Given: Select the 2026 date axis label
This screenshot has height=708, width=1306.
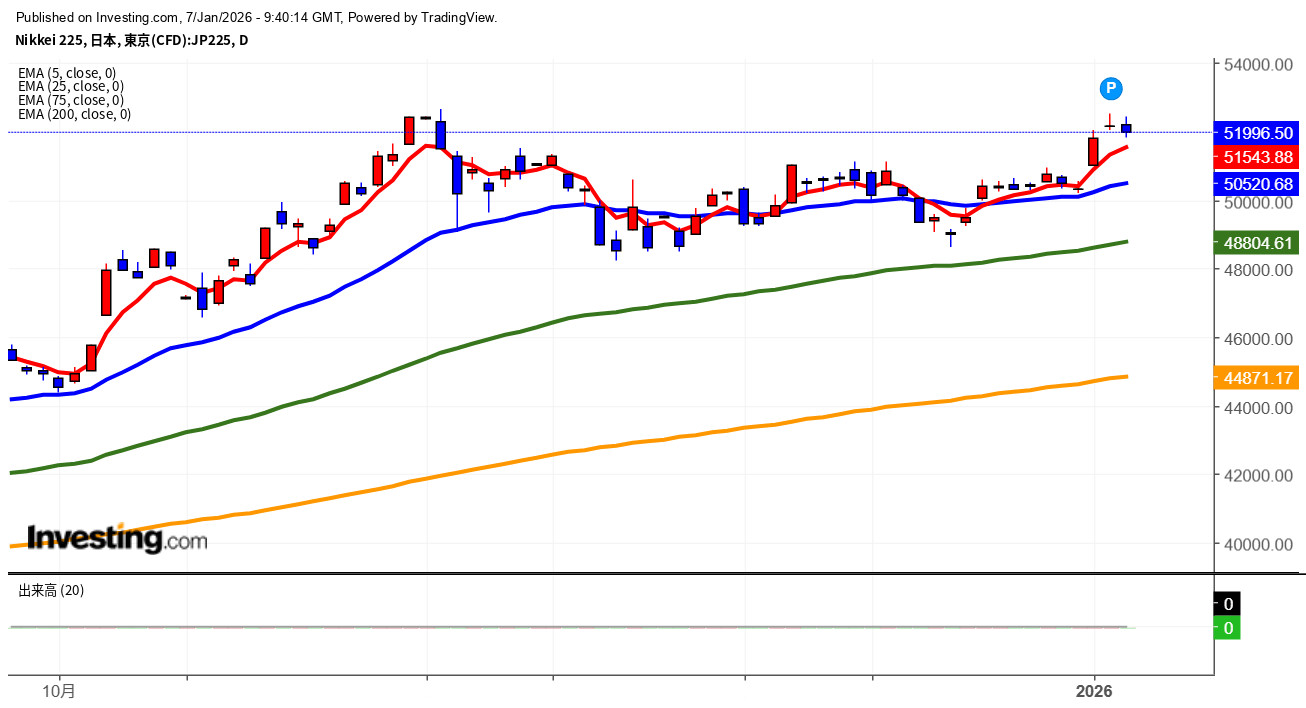Looking at the screenshot, I should click(1094, 691).
